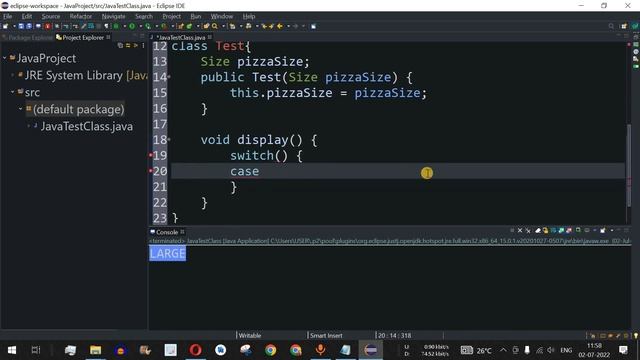Expand the JRE System Library node
Viewport: 640px width, 360px height.
point(13,75)
